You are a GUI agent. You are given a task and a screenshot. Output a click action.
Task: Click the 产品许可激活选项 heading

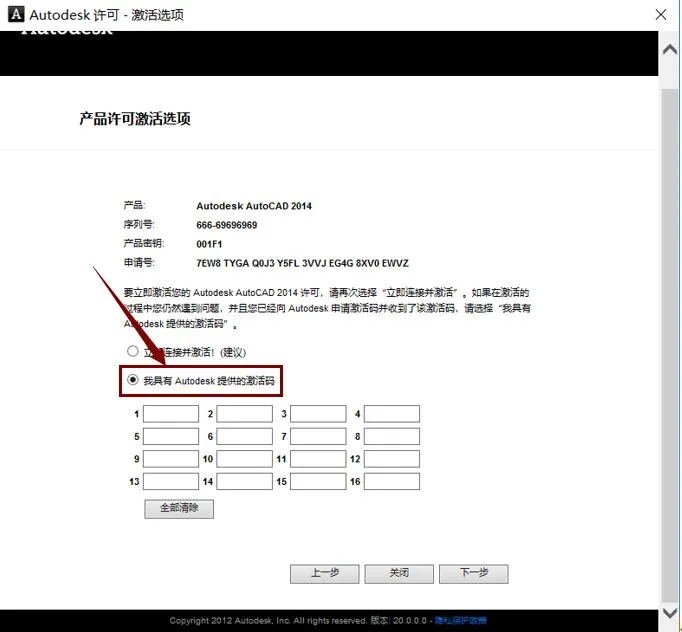click(x=135, y=119)
